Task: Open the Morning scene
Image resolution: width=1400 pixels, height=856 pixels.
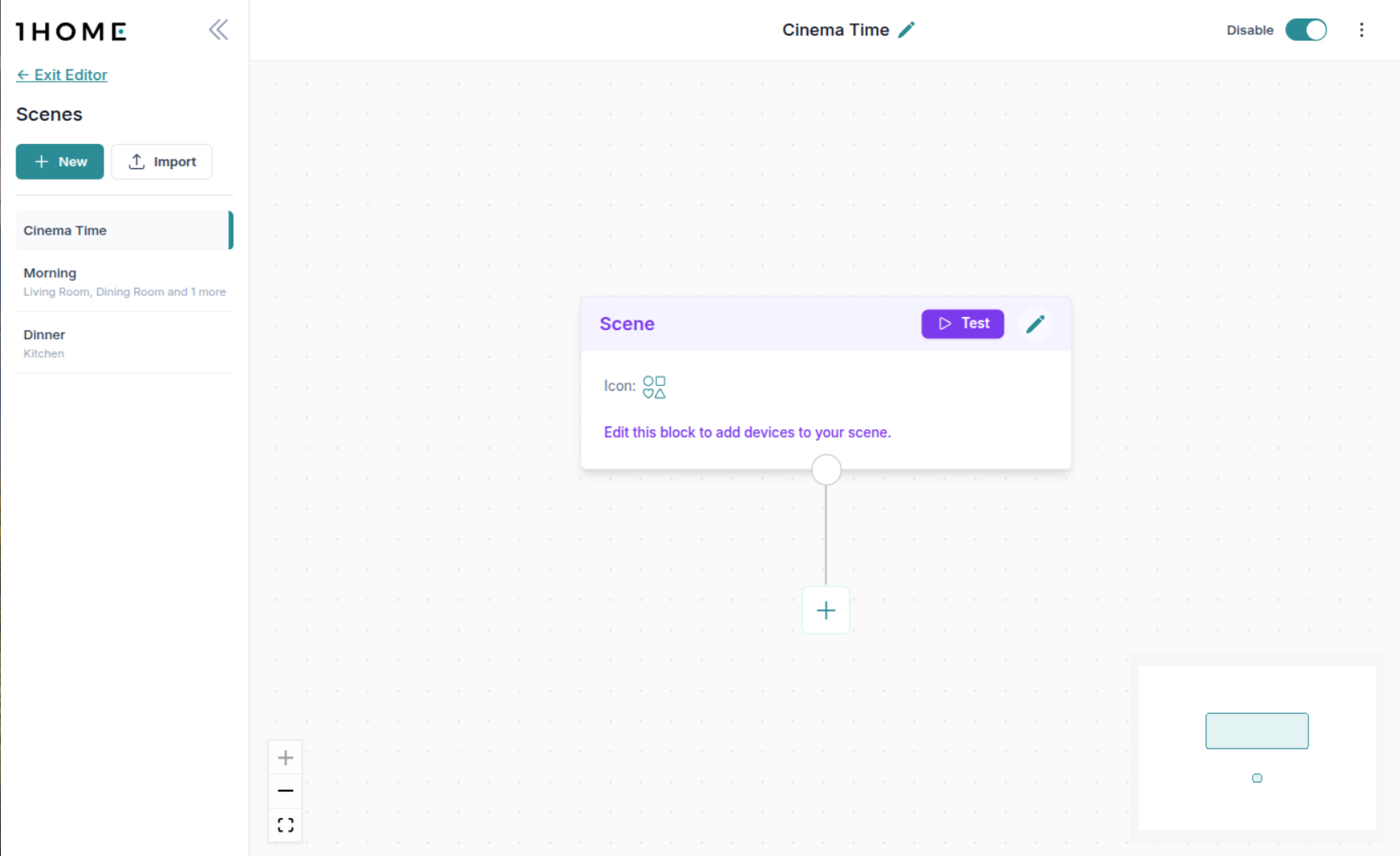Action: (123, 282)
